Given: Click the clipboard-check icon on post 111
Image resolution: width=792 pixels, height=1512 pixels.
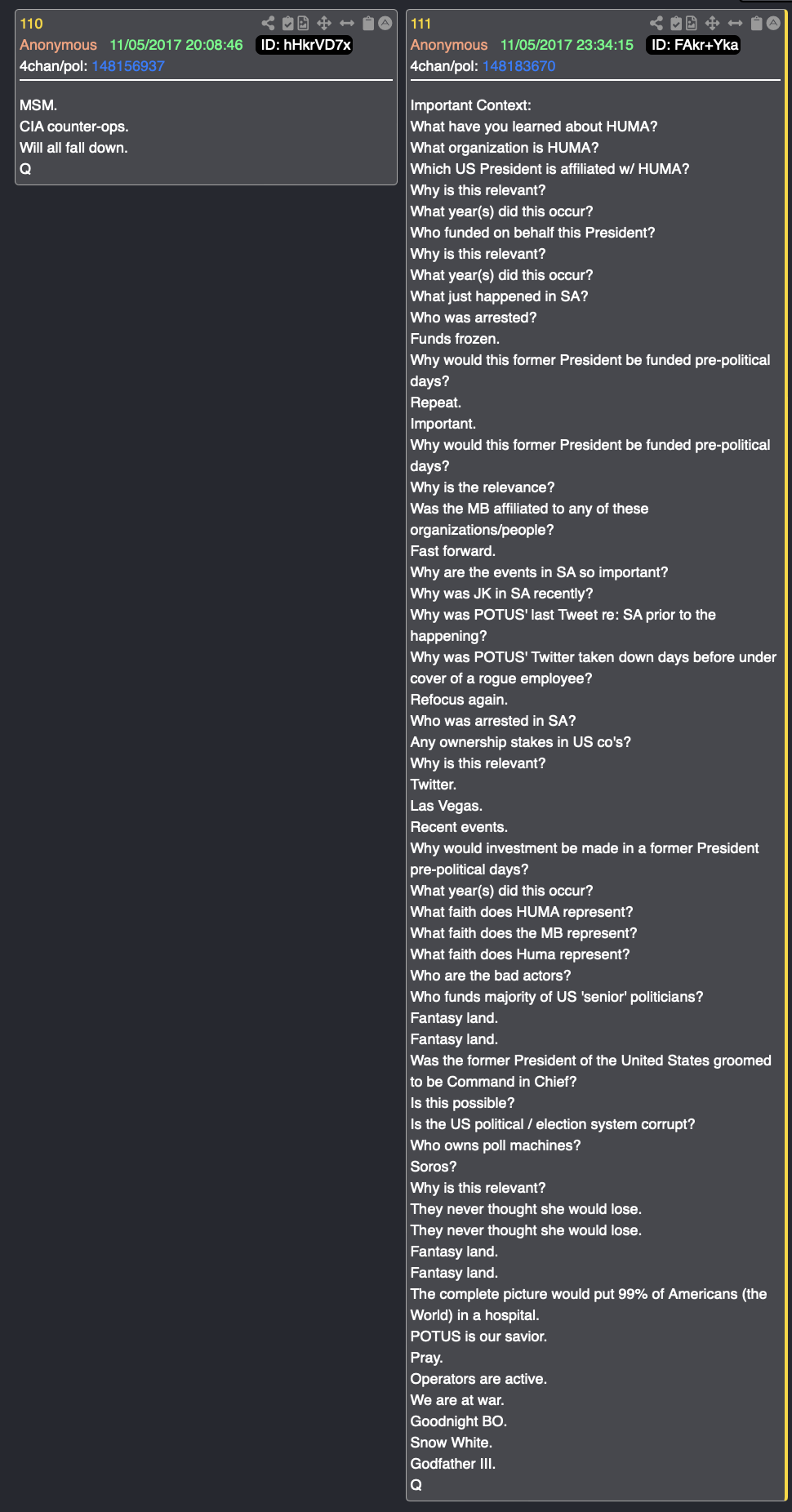Looking at the screenshot, I should pos(676,23).
